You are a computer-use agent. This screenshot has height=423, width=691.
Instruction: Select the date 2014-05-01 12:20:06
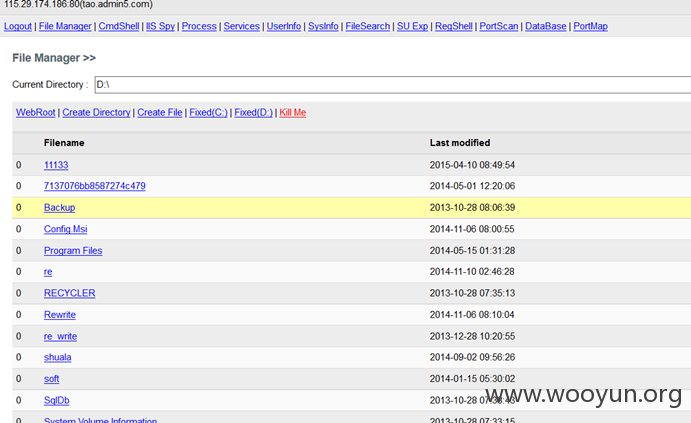pos(472,186)
